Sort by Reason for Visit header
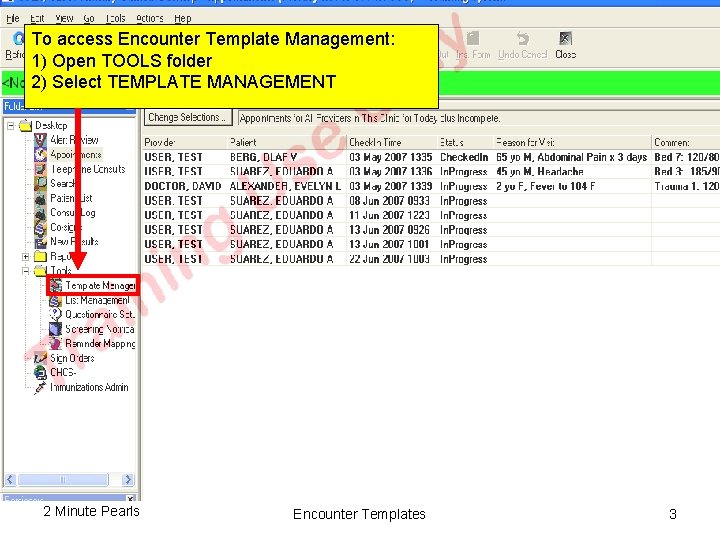The width and height of the screenshot is (720, 540). click(x=572, y=142)
